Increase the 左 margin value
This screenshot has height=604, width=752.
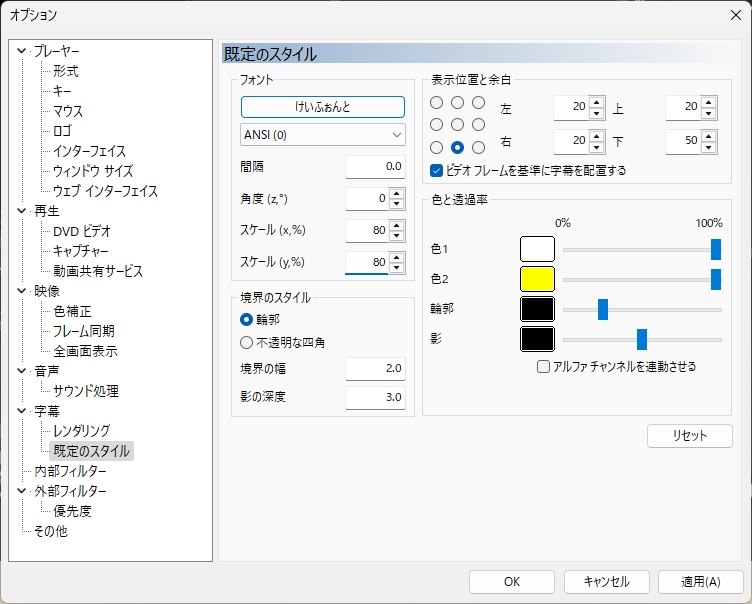tap(596, 102)
